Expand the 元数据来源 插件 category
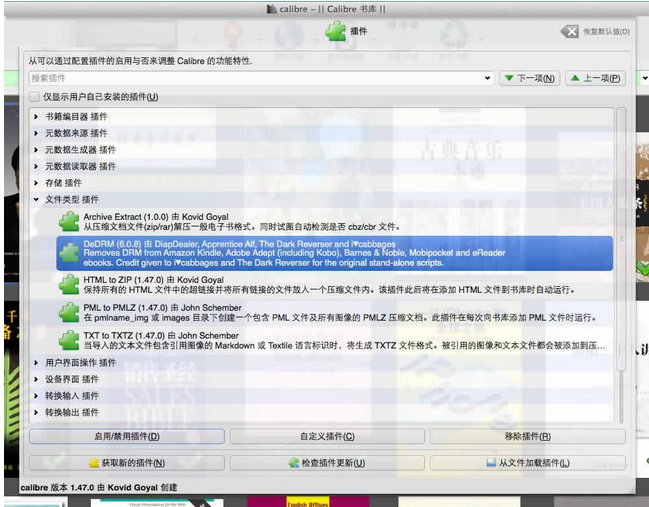 pos(36,133)
